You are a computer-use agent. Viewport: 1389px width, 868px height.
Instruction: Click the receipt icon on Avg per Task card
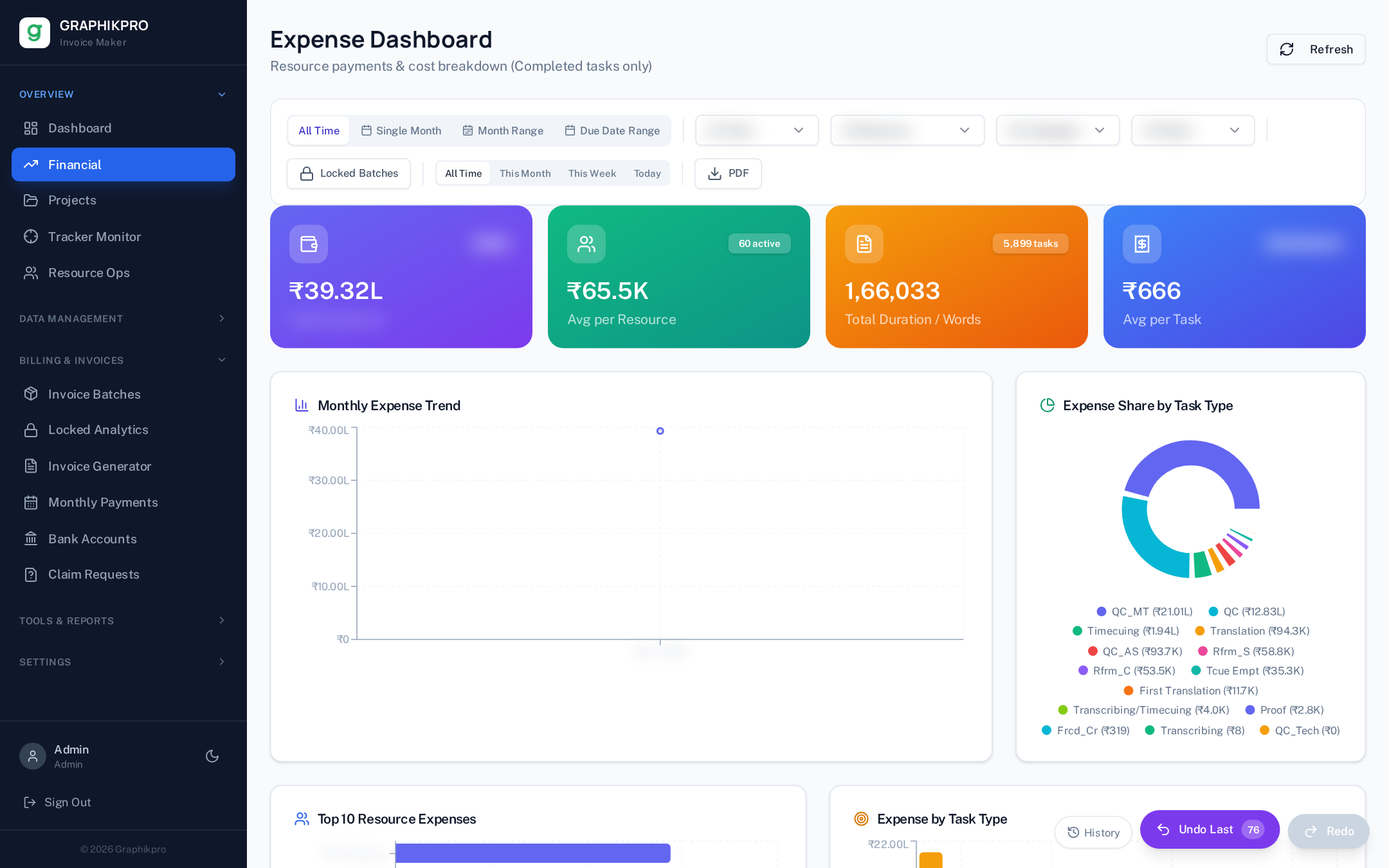coord(1142,244)
